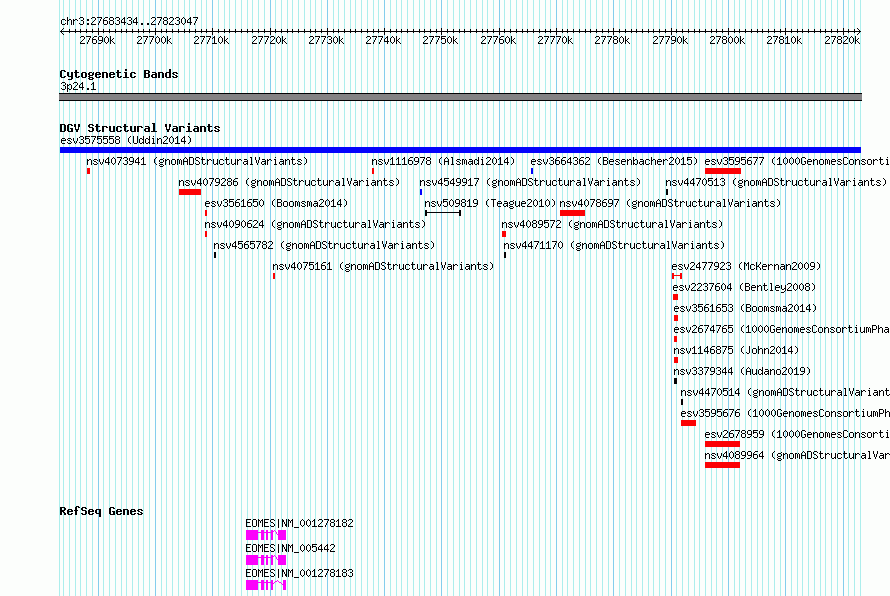Open nsv509819 (Teague2010) variant label
The width and height of the screenshot is (890, 596).
[x=490, y=203]
